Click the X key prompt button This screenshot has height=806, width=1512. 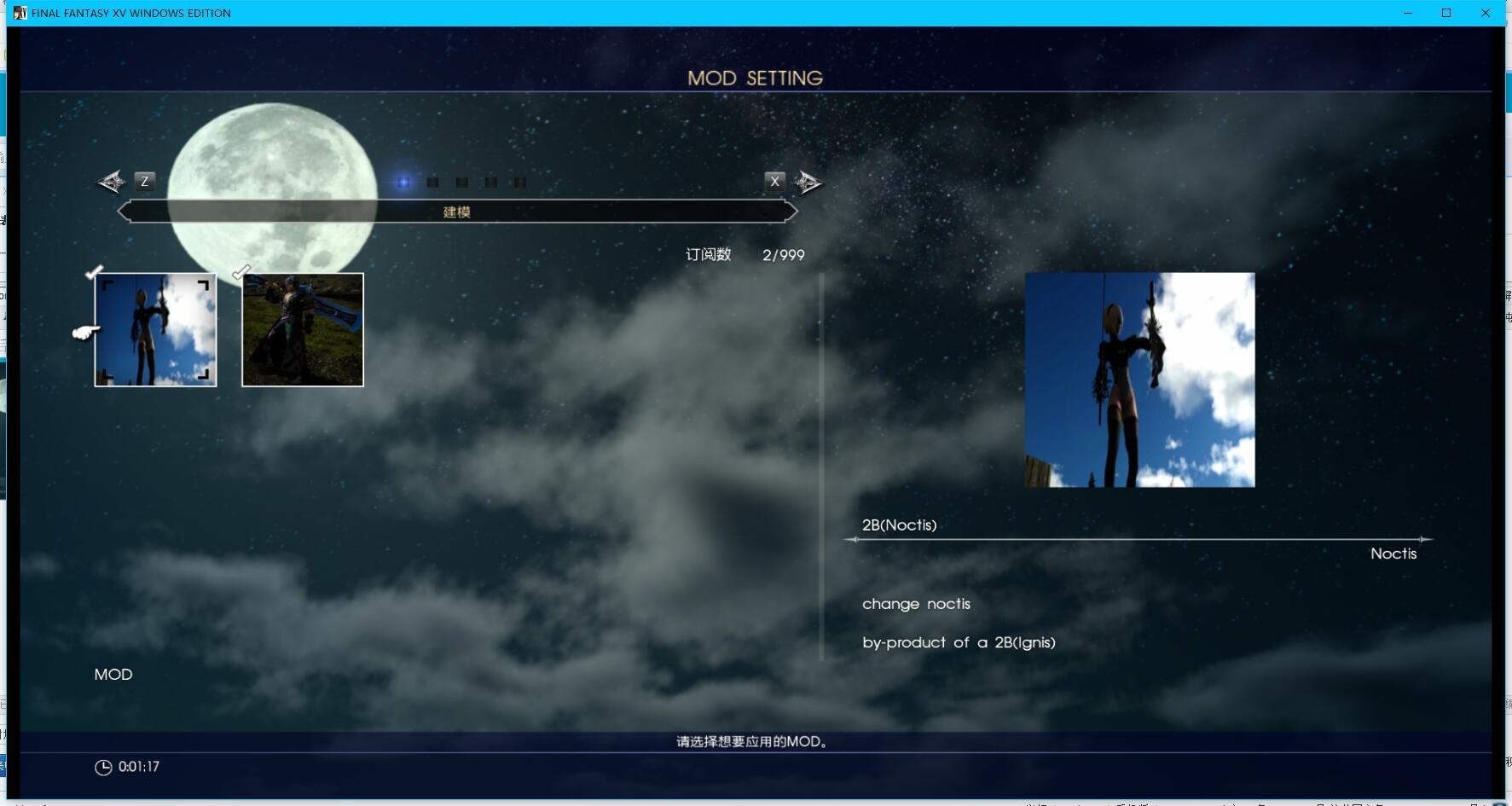click(774, 181)
